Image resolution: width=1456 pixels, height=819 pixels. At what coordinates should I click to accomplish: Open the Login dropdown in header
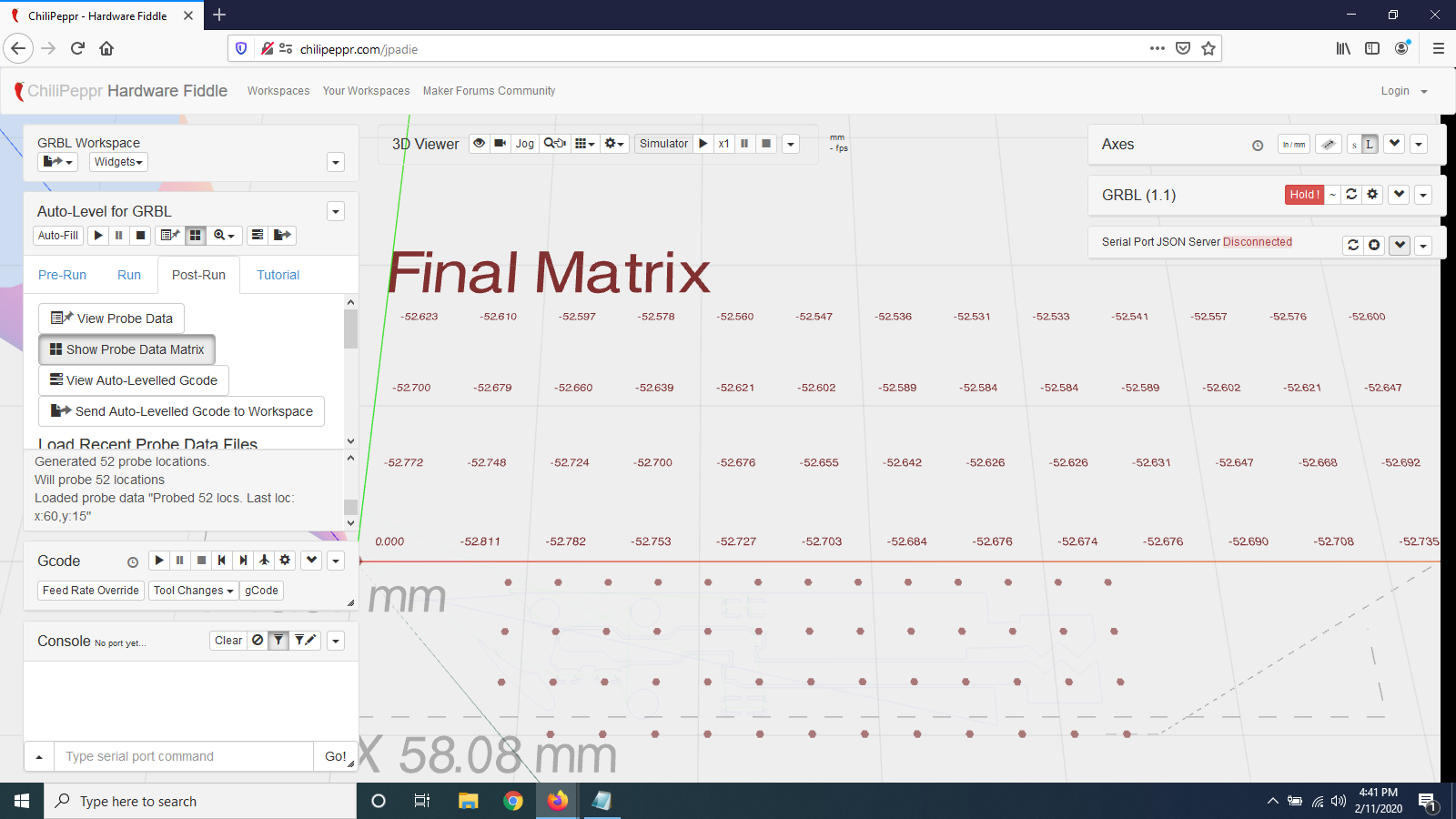[1403, 91]
